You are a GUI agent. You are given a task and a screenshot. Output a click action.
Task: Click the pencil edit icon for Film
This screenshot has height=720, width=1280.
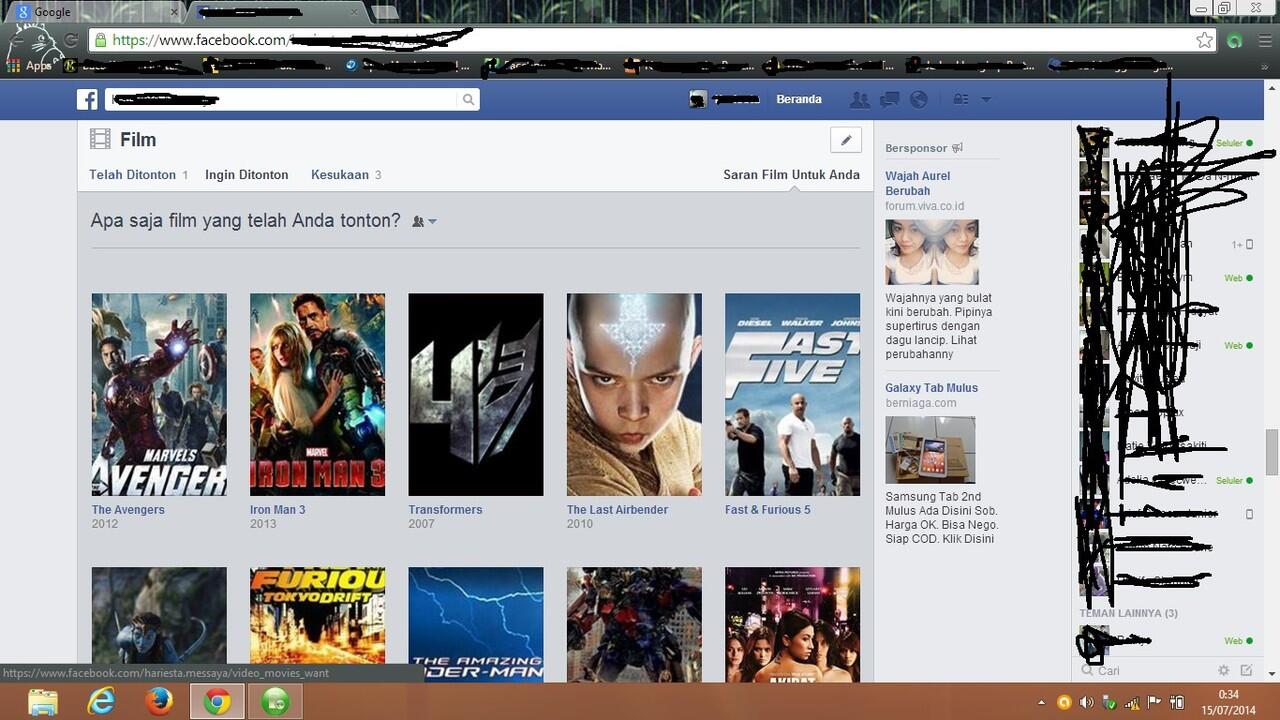tap(845, 140)
